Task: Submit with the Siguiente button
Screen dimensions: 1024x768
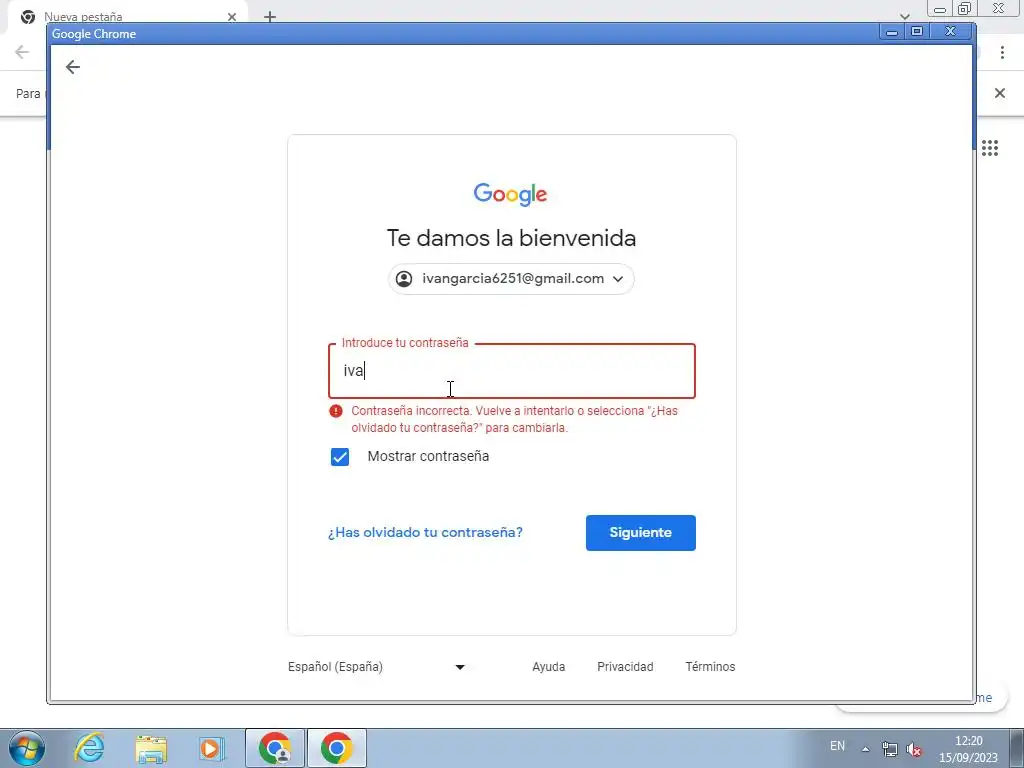Action: (x=641, y=533)
